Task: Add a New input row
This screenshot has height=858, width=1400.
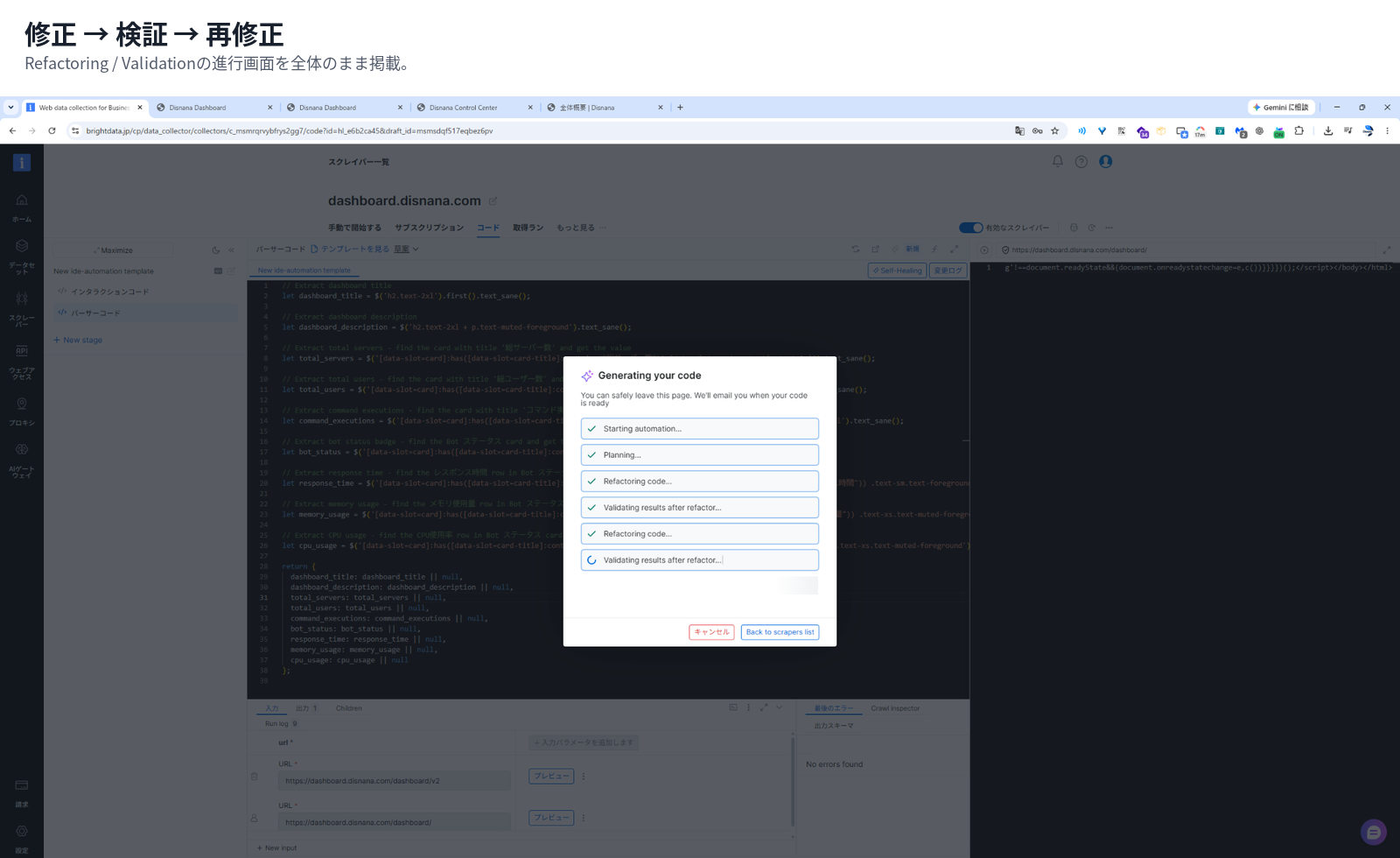Action: coord(276,848)
